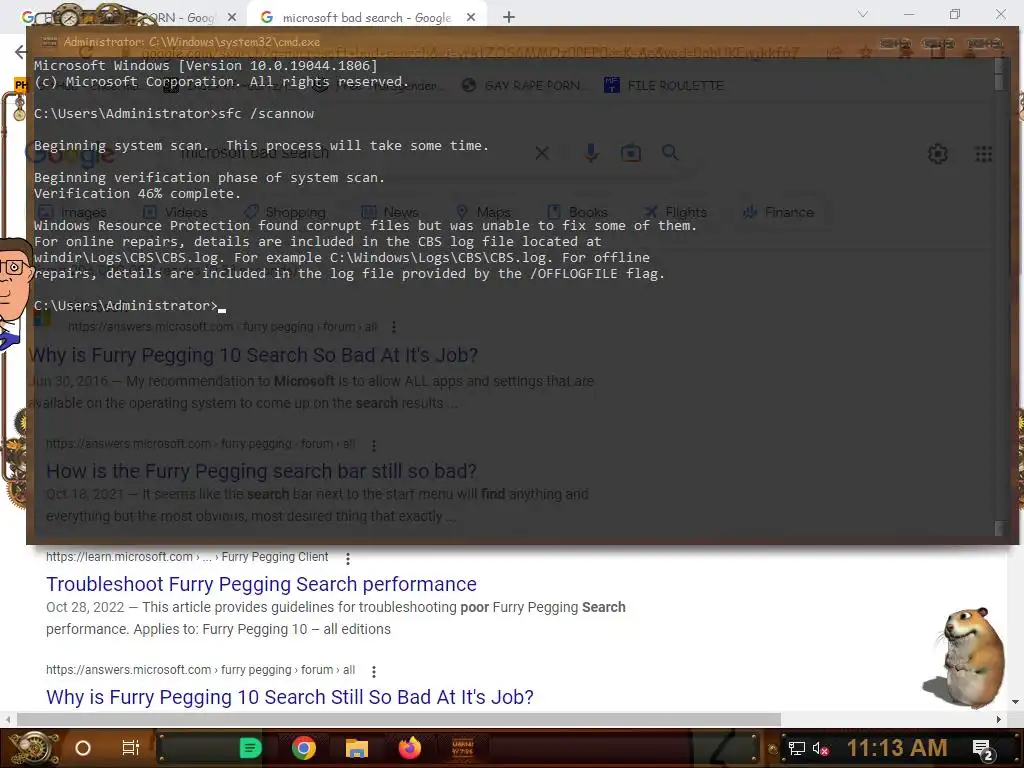Open Google search by image camera
This screenshot has height=768, width=1024.
pos(630,153)
